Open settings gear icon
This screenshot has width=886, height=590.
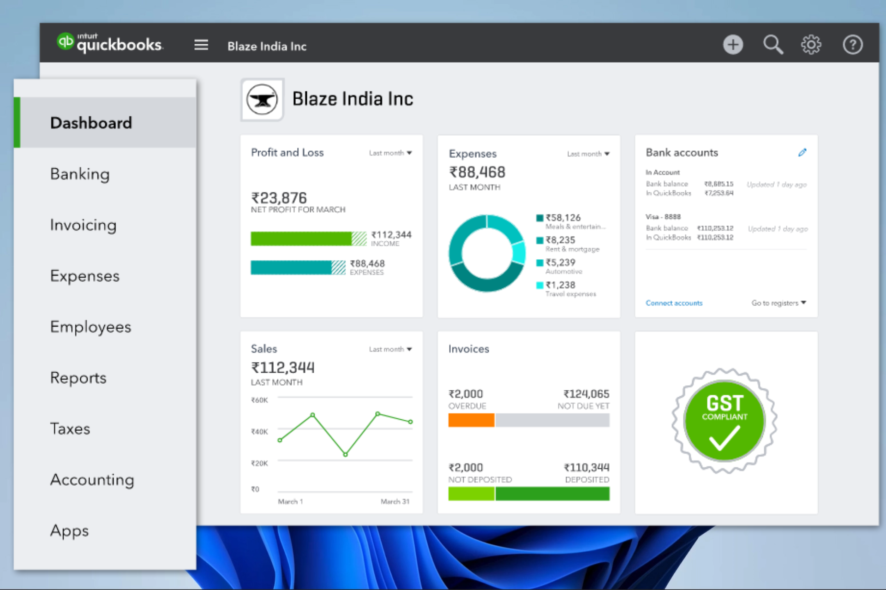point(811,45)
